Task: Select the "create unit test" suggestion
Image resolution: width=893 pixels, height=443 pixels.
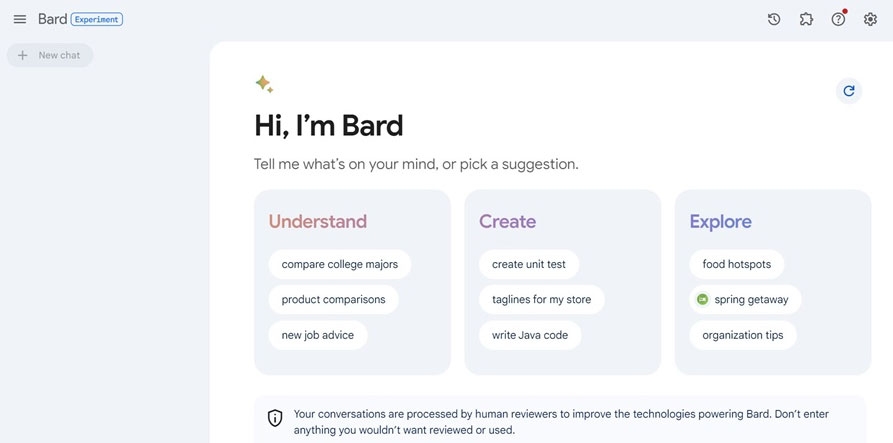Action: (x=528, y=264)
